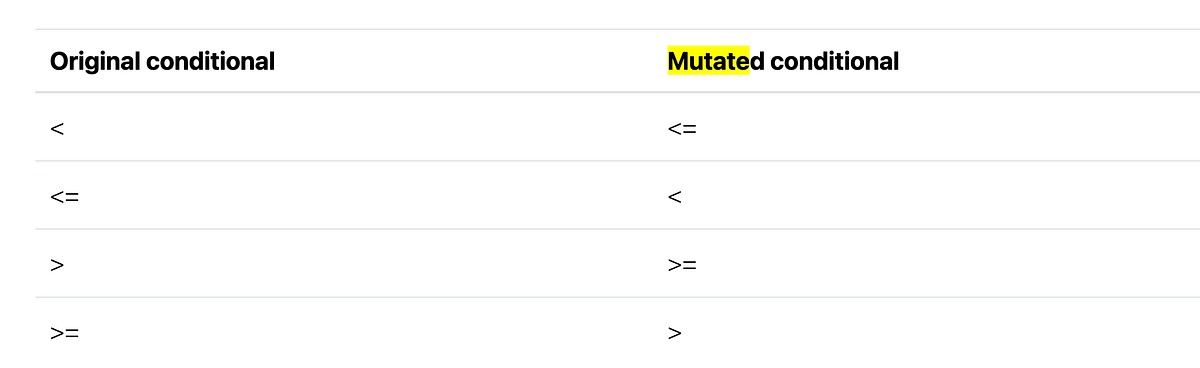Click the yellow highlighted "Mutate" text
1200x368 pixels.
708,62
